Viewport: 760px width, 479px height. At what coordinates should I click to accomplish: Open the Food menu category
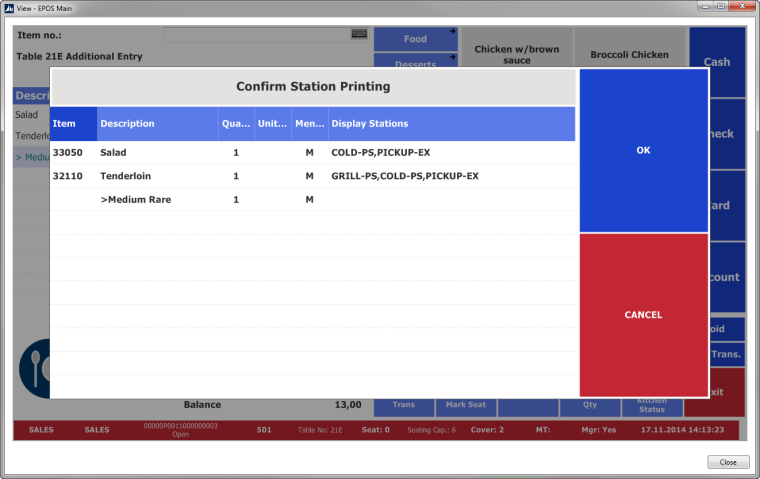click(415, 39)
